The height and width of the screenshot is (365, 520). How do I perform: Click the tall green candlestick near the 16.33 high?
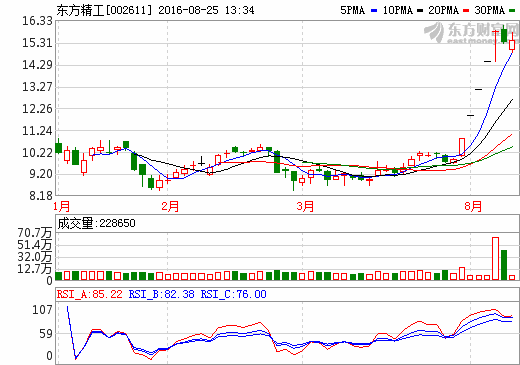click(504, 35)
